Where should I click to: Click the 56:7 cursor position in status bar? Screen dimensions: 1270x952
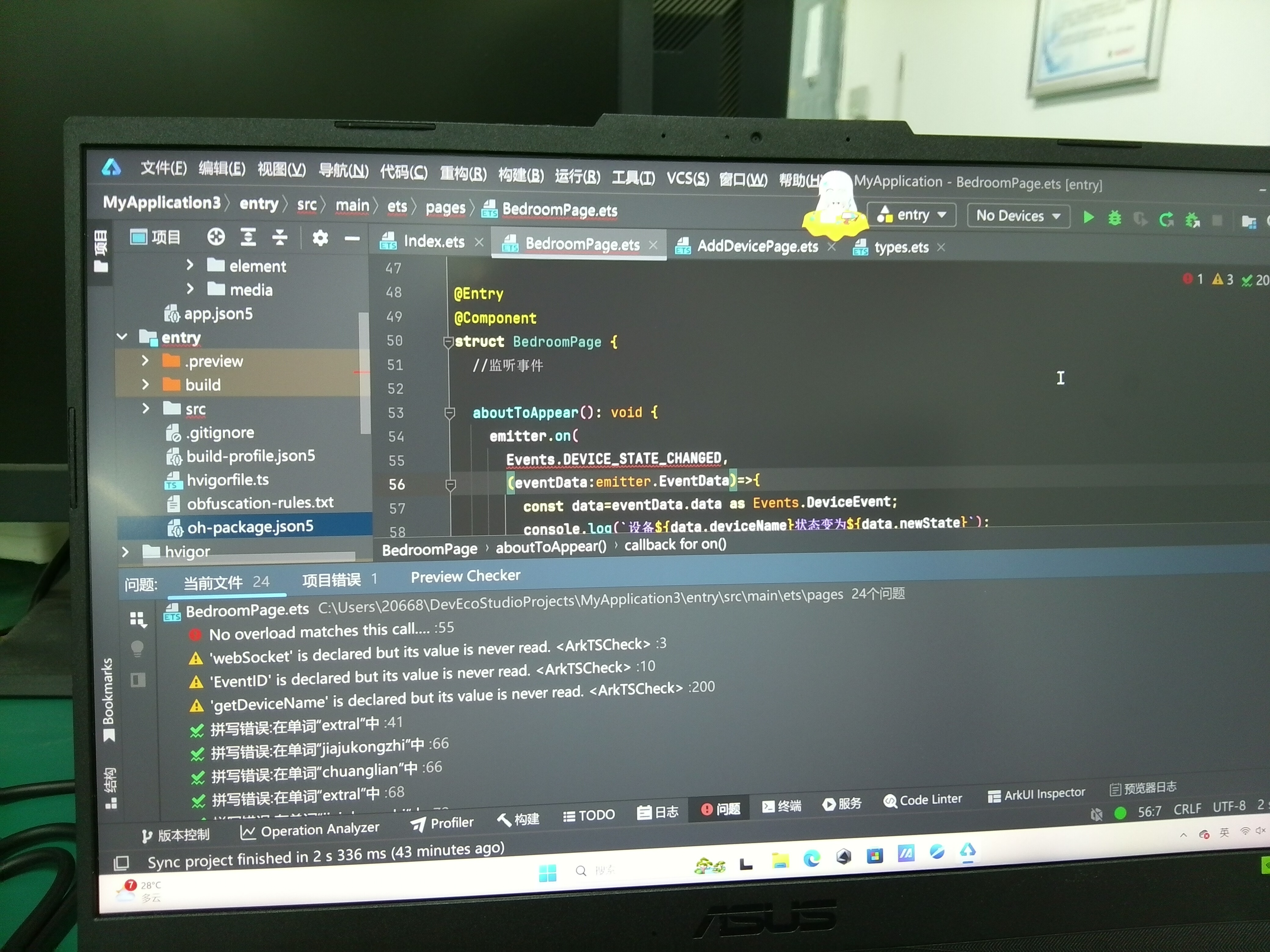pos(1150,811)
